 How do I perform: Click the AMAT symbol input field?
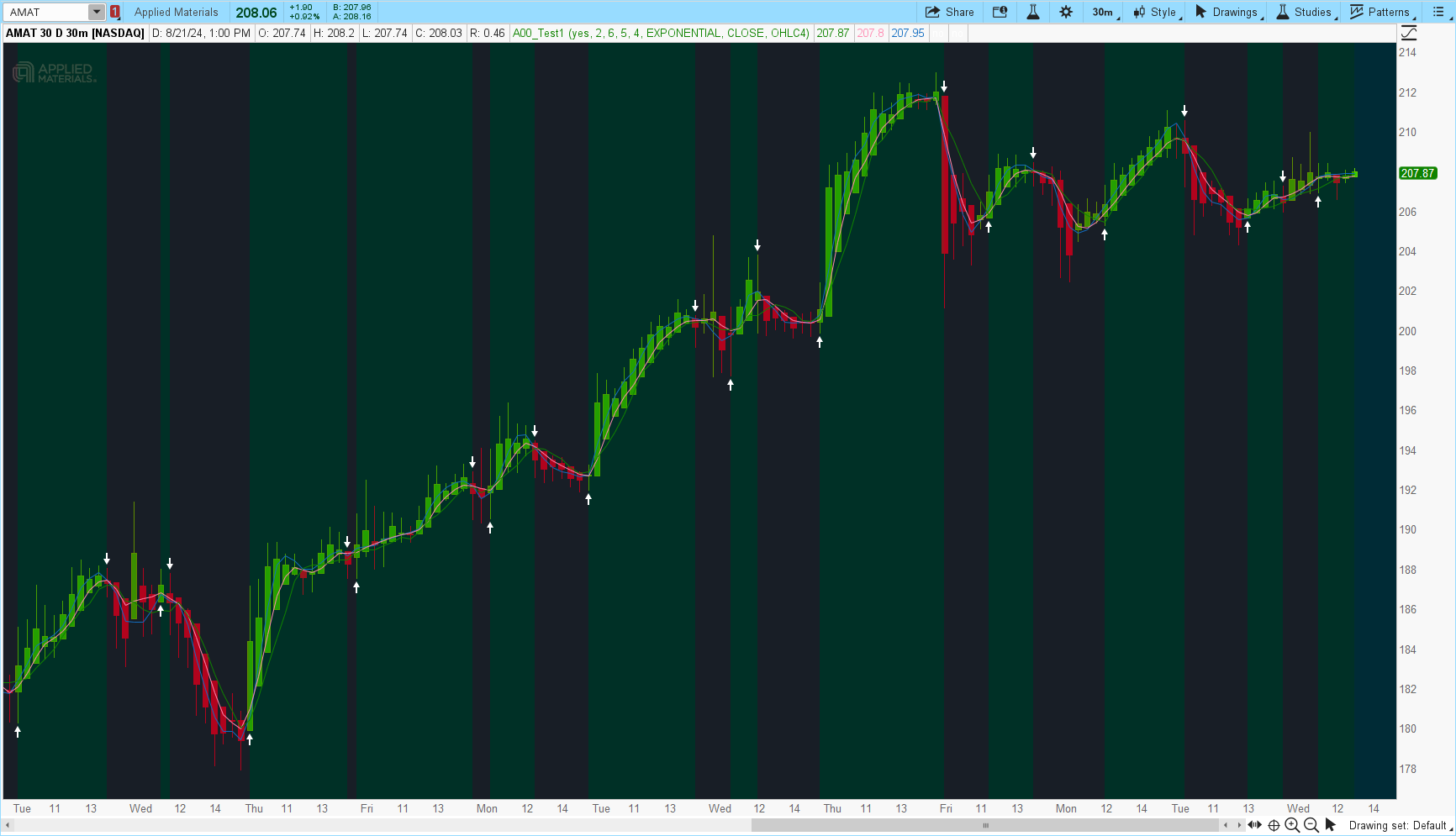(x=47, y=12)
